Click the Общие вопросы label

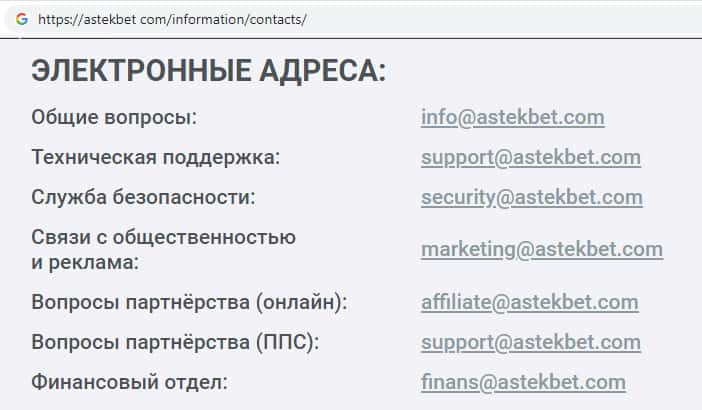pyautogui.click(x=114, y=117)
